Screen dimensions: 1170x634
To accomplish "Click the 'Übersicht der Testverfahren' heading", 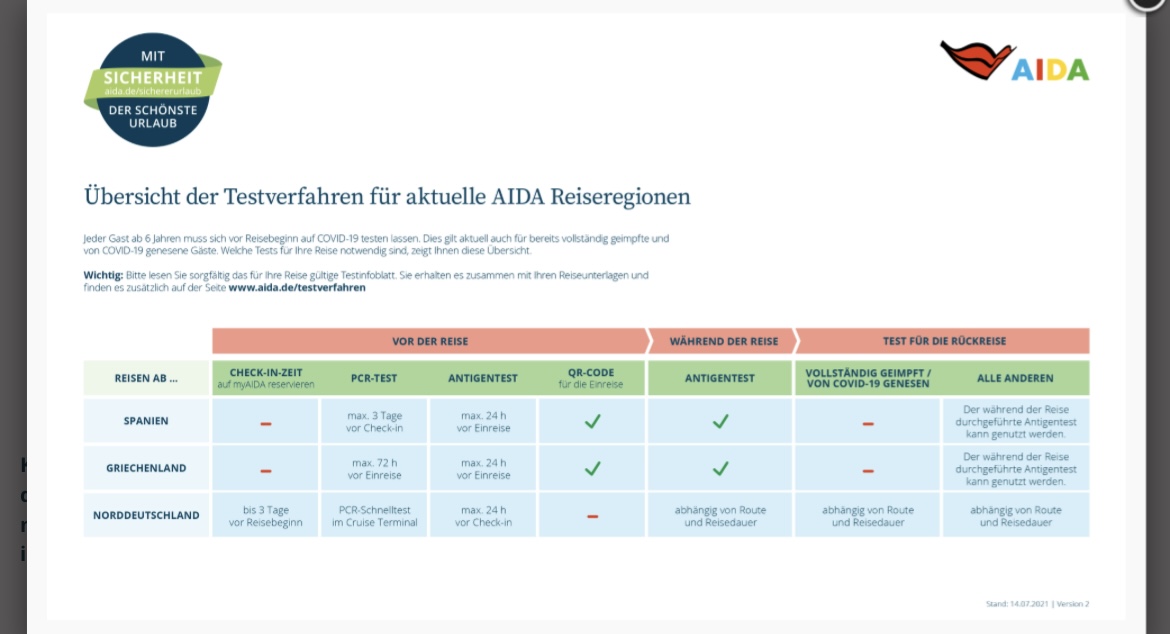I will point(387,197).
